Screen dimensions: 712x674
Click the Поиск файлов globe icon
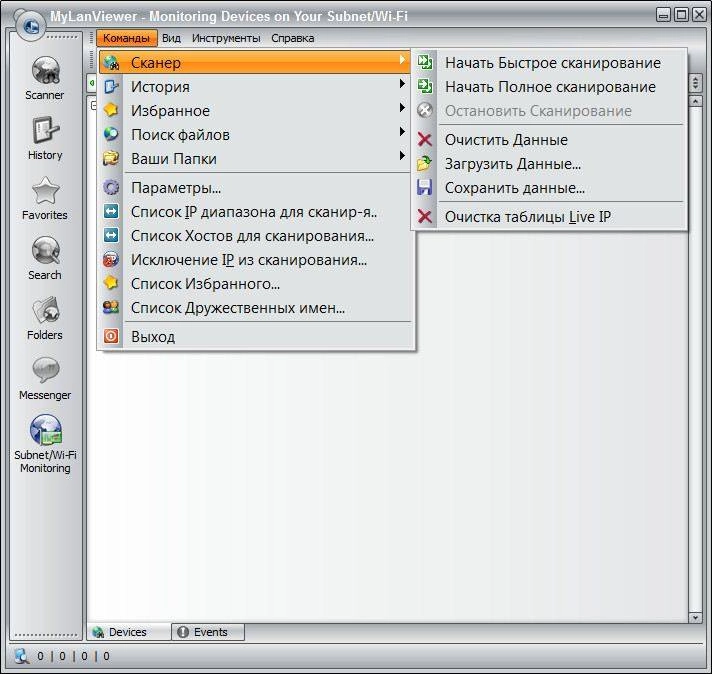111,134
